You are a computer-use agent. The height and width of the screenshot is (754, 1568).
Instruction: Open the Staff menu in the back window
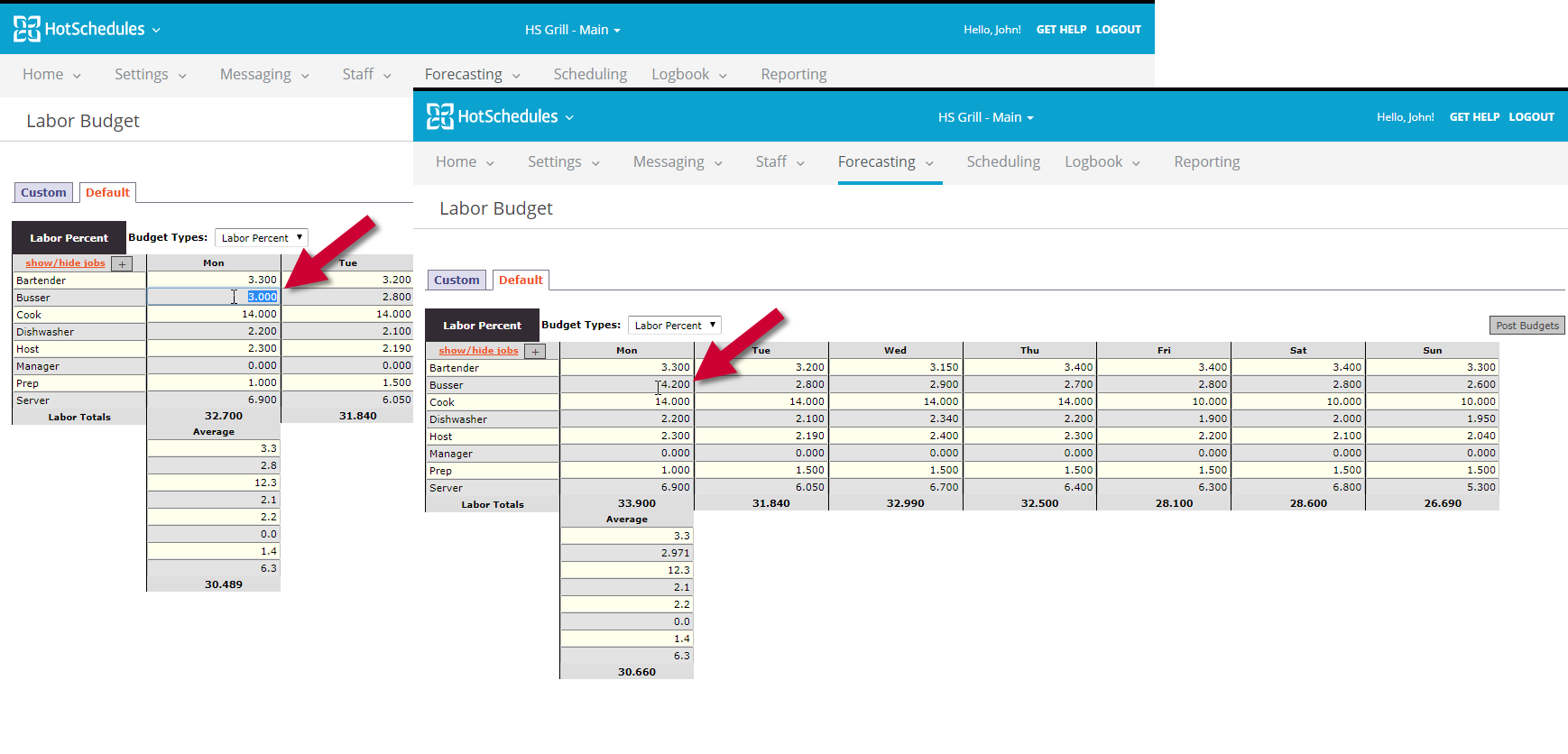pyautogui.click(x=367, y=75)
